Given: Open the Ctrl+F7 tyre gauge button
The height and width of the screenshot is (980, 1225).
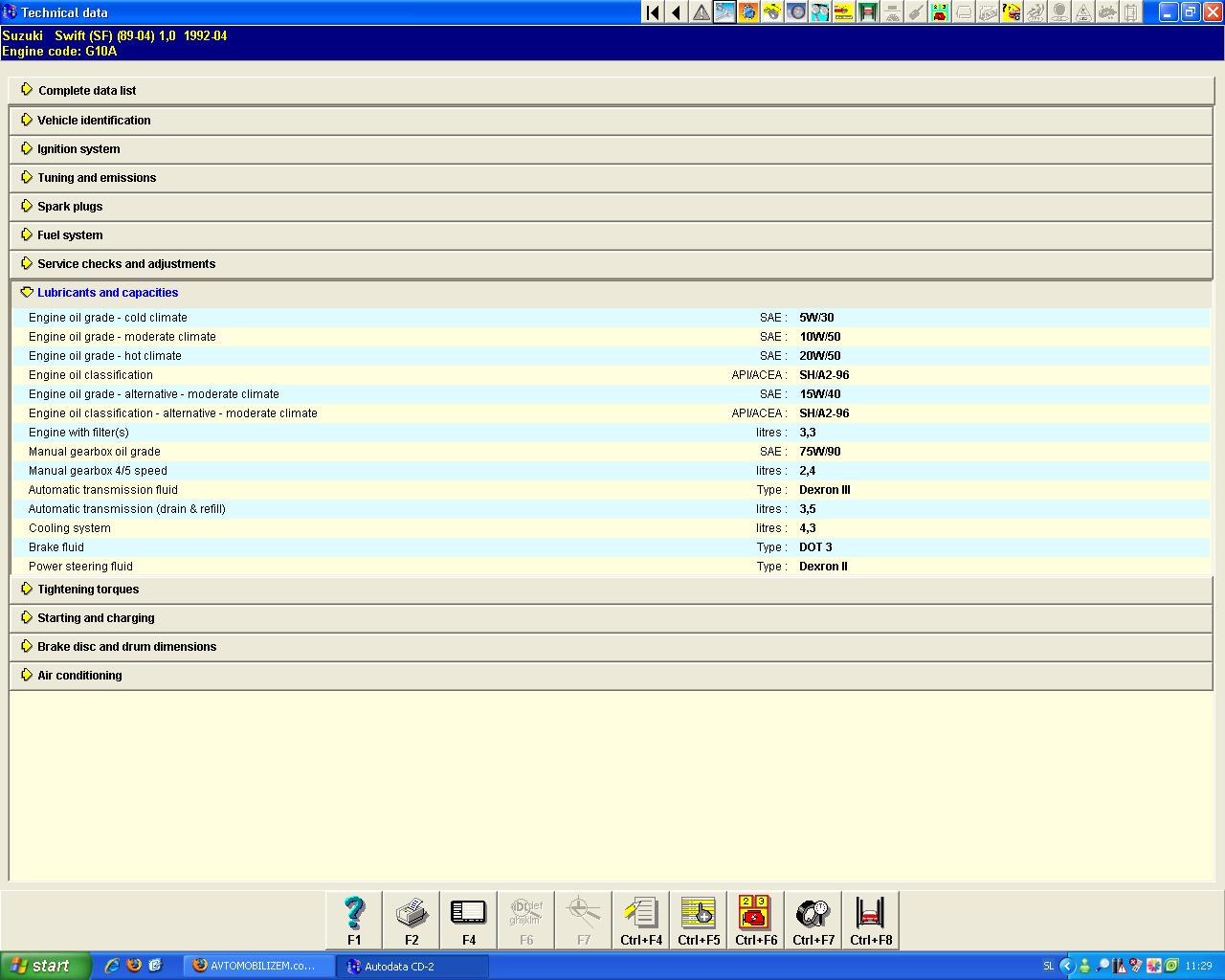Looking at the screenshot, I should (x=813, y=921).
